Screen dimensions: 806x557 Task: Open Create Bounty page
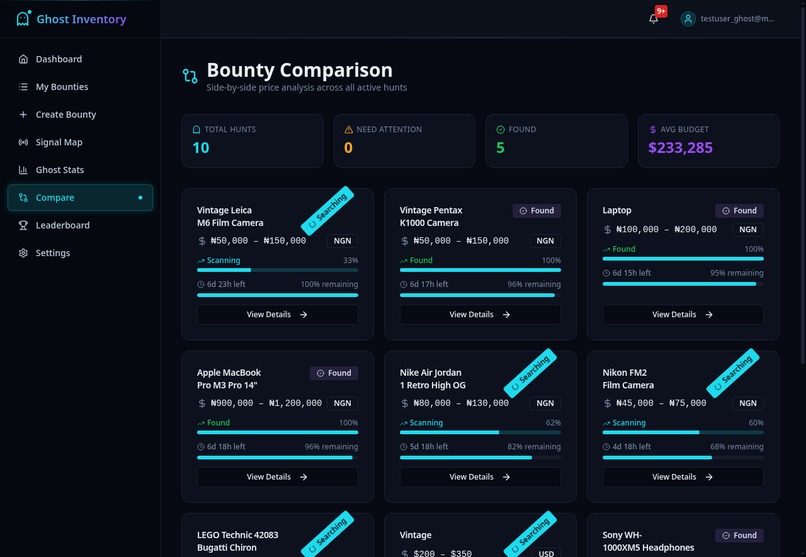(80, 115)
